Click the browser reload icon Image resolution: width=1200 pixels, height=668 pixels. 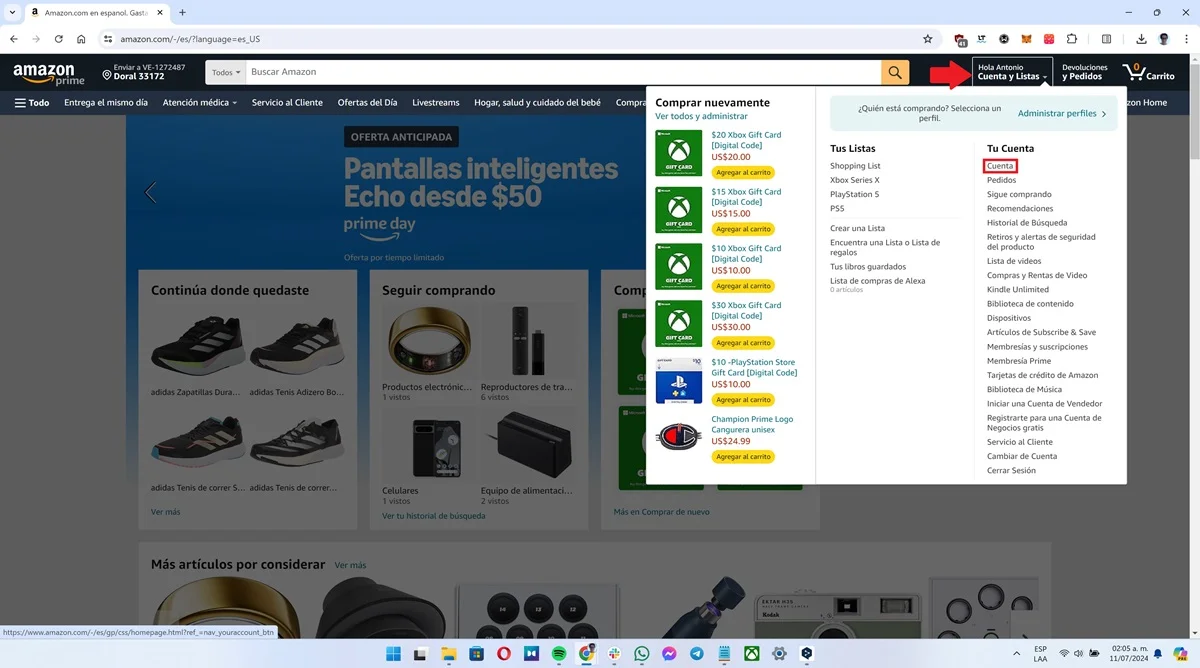(x=58, y=38)
